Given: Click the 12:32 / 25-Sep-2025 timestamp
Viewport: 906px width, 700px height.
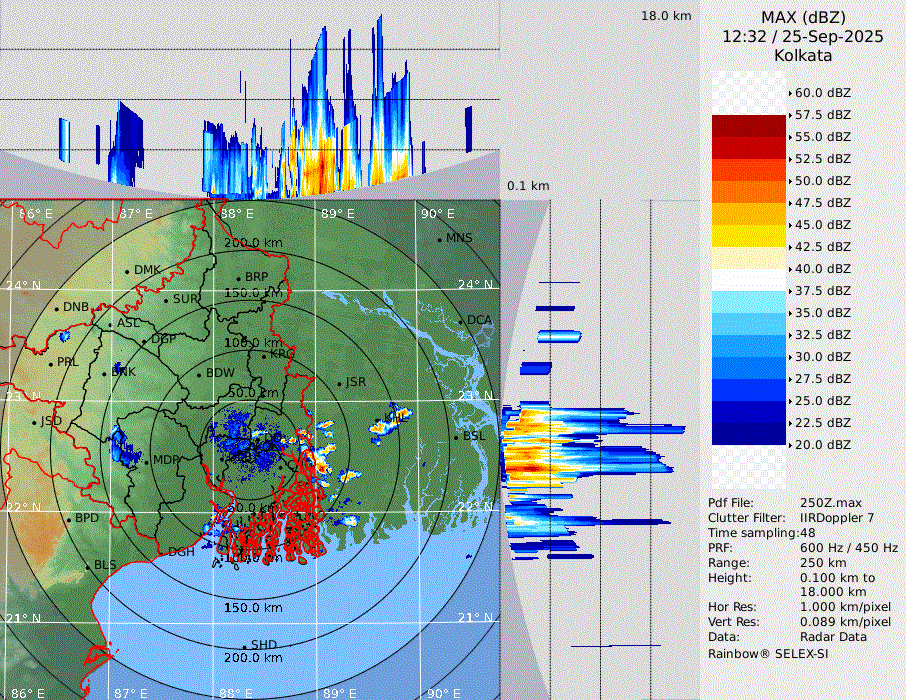Looking at the screenshot, I should coord(803,36).
